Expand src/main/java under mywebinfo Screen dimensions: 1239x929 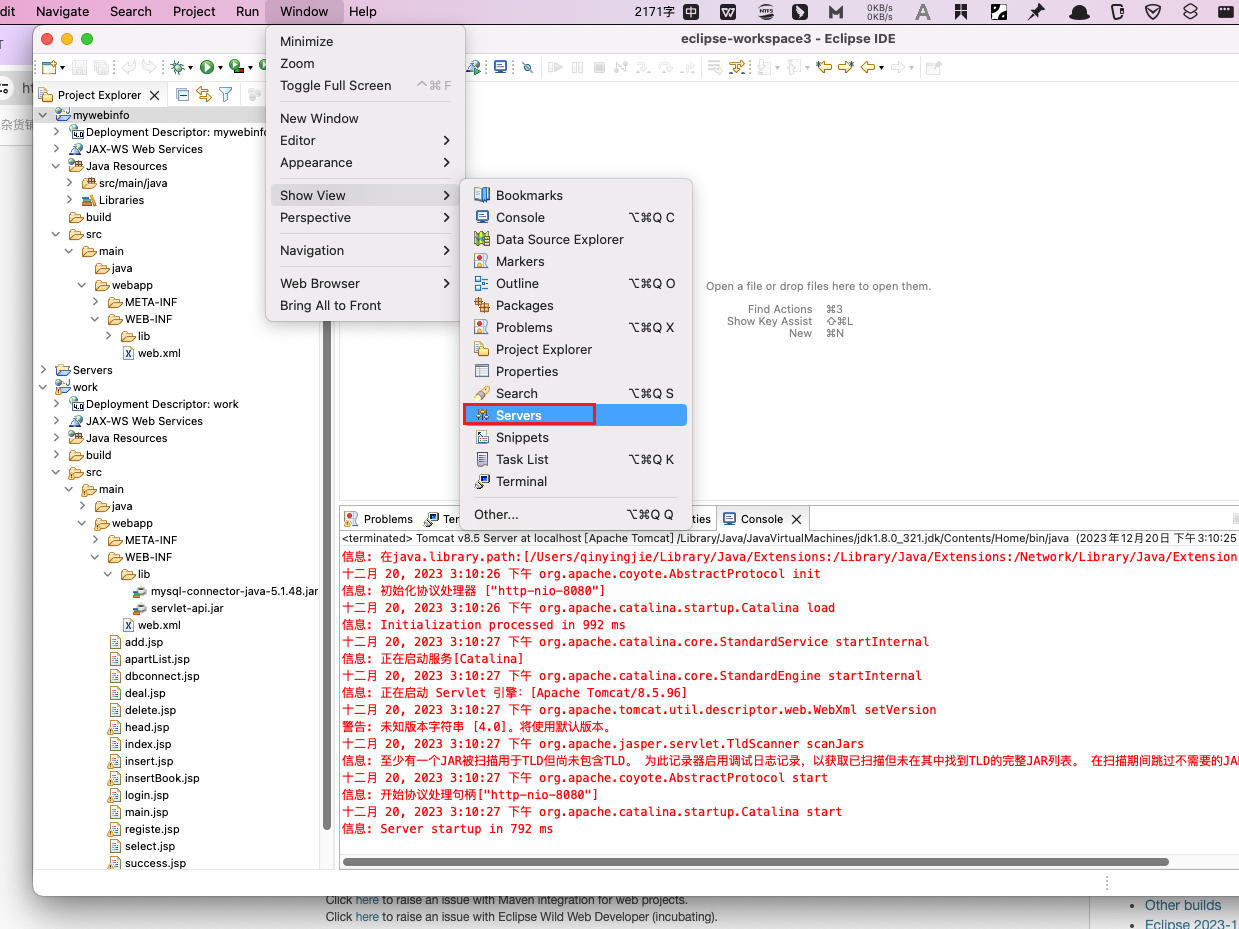tap(69, 183)
